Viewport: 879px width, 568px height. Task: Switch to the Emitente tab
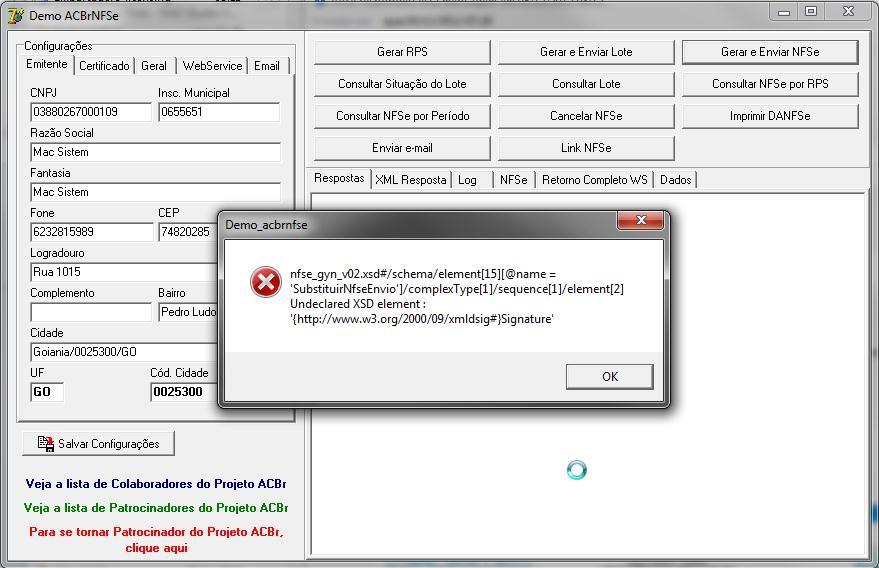pos(47,64)
